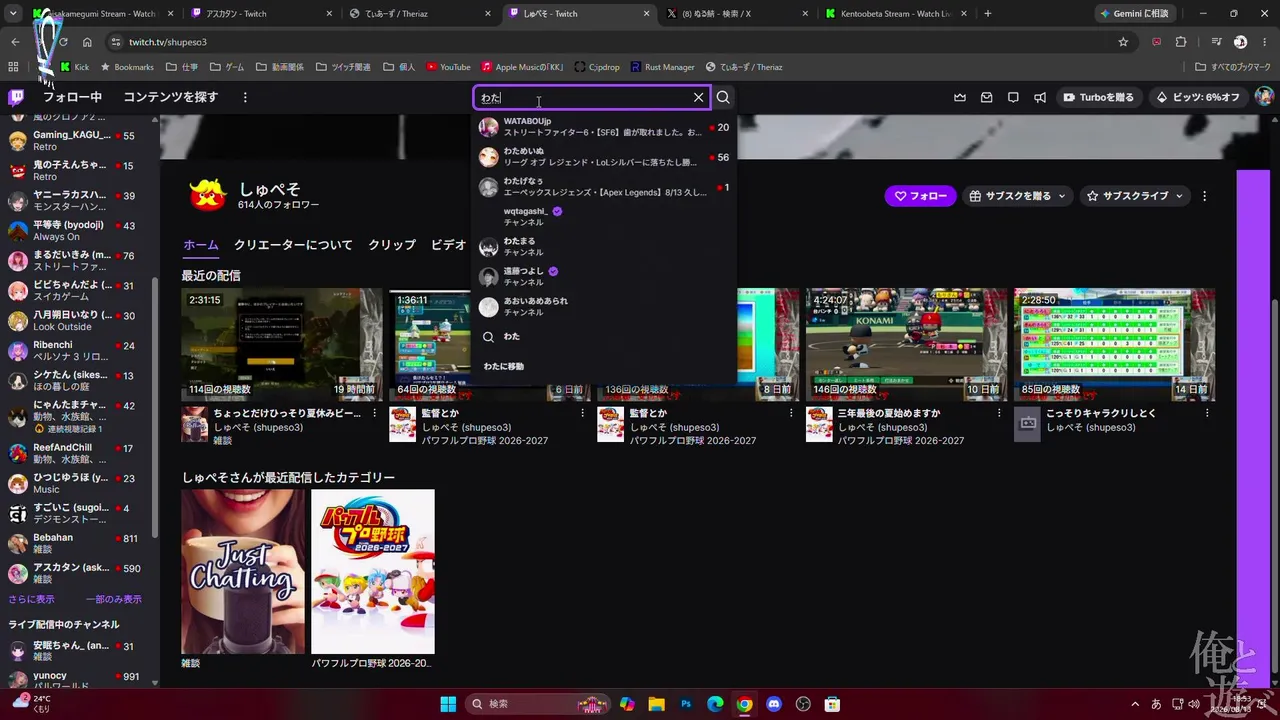Viewport: 1280px width, 720px height.
Task: Select the WATABOUjp search suggestion
Action: (604, 127)
